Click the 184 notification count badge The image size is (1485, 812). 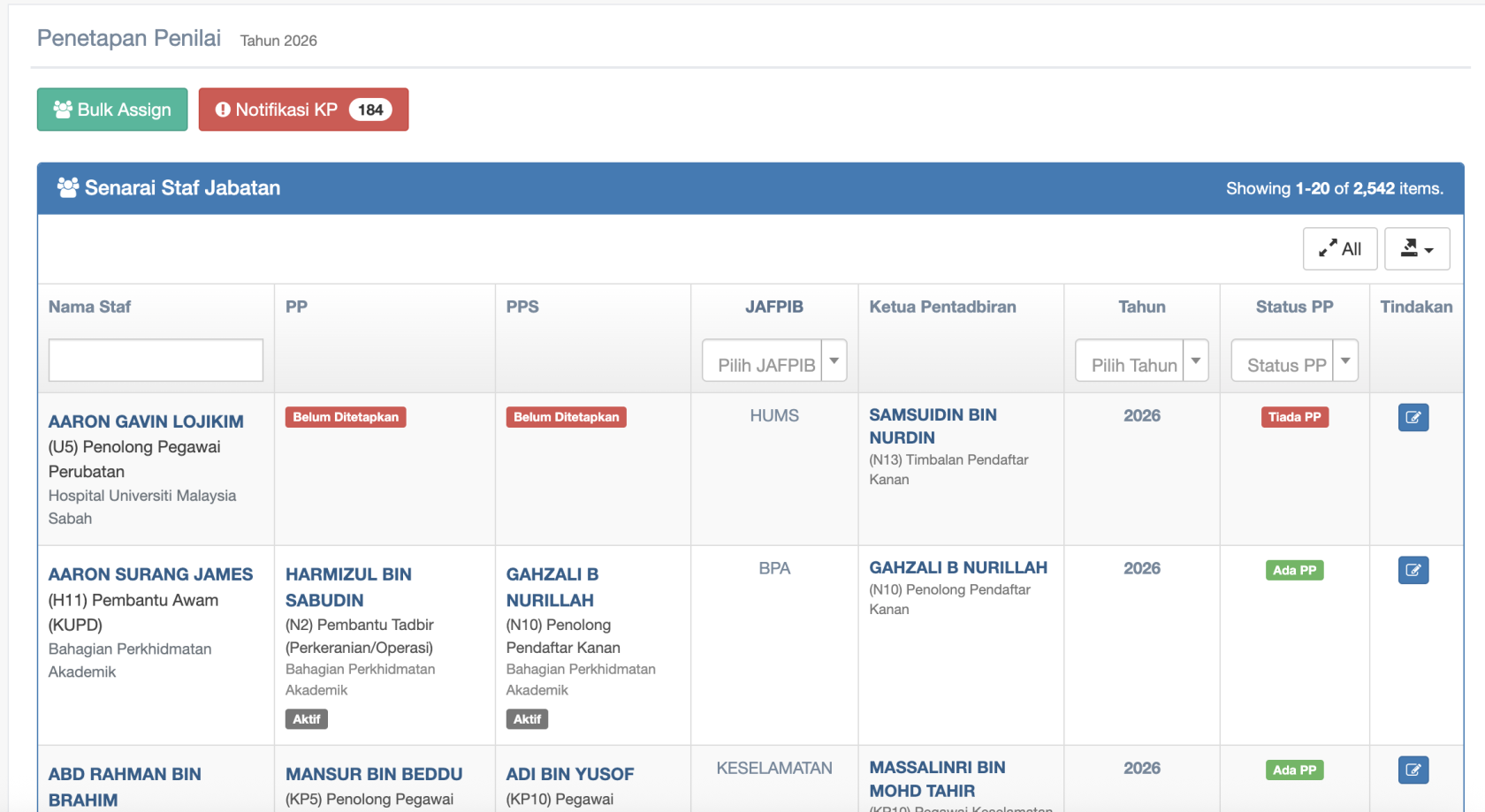point(370,110)
